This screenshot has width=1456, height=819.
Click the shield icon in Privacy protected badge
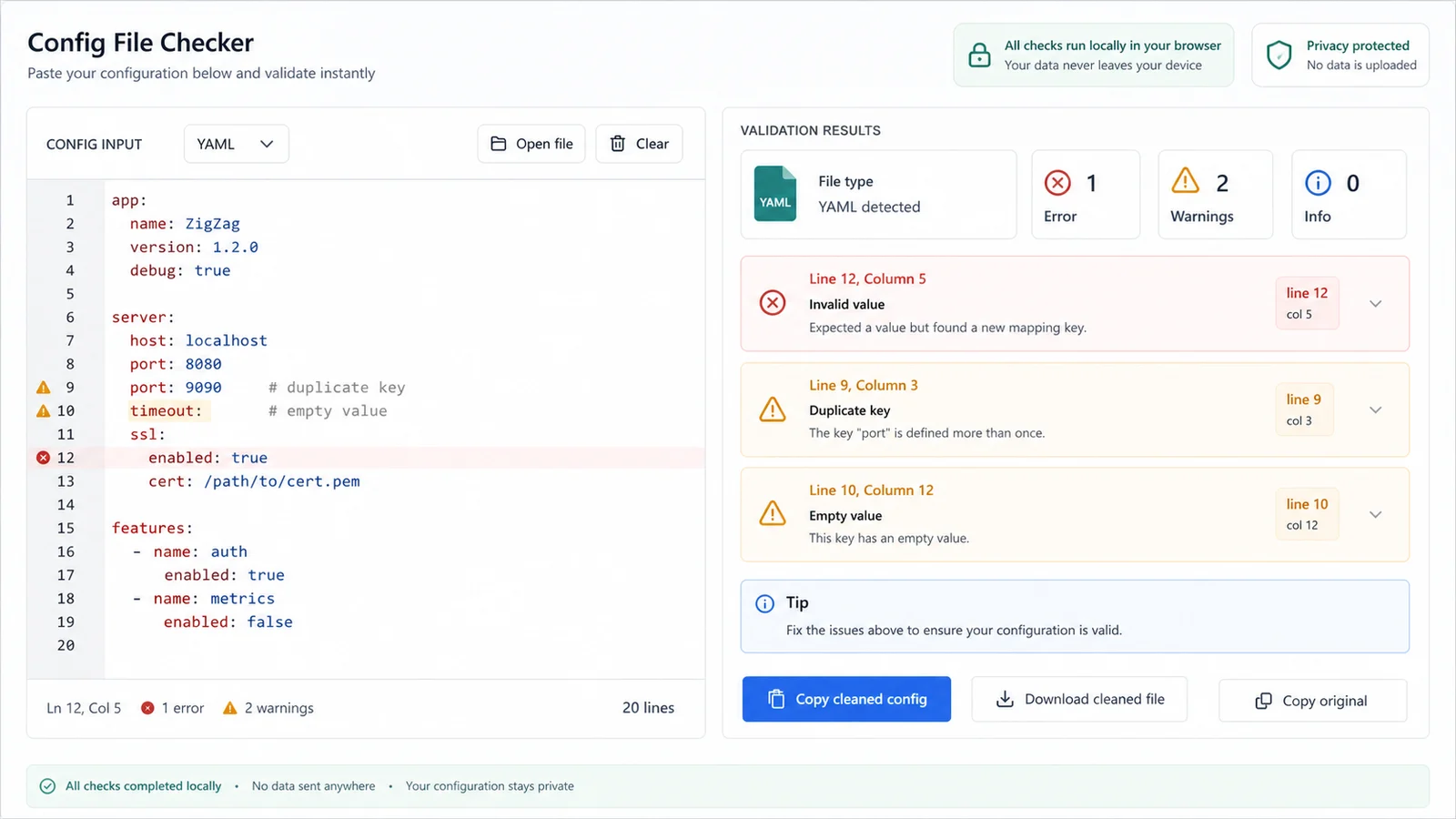pyautogui.click(x=1279, y=55)
